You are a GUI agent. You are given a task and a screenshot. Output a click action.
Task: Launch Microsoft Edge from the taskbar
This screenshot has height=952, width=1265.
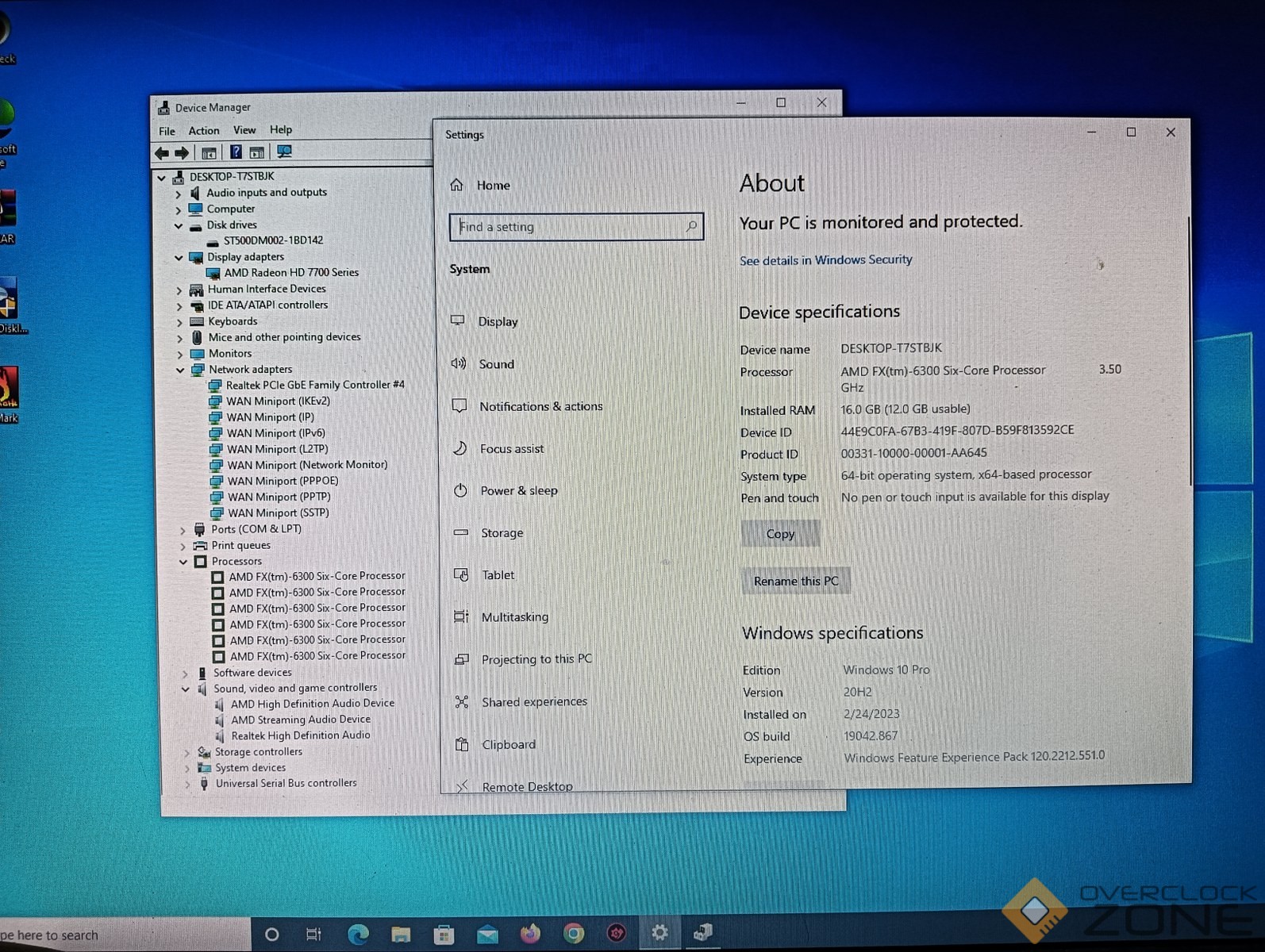click(359, 934)
